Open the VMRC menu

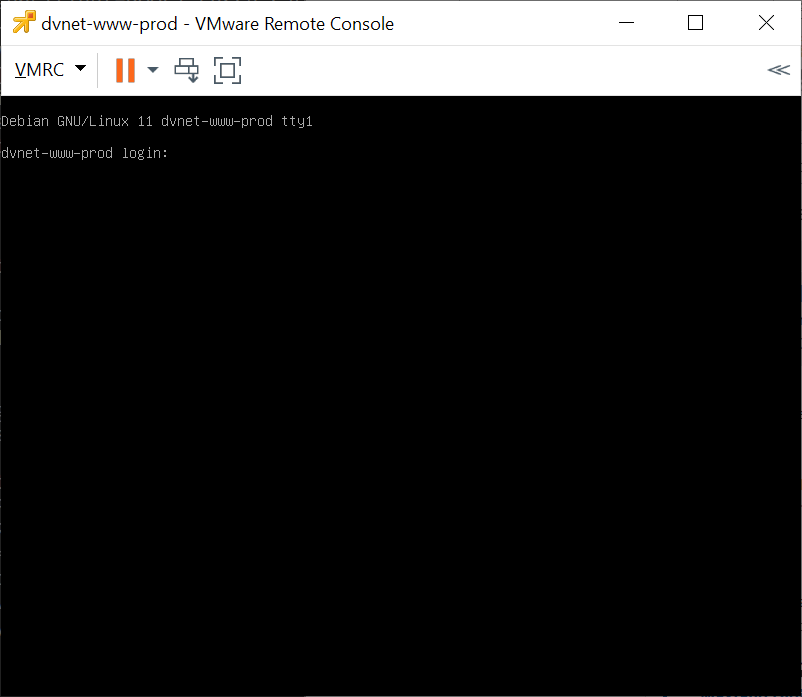click(x=40, y=70)
